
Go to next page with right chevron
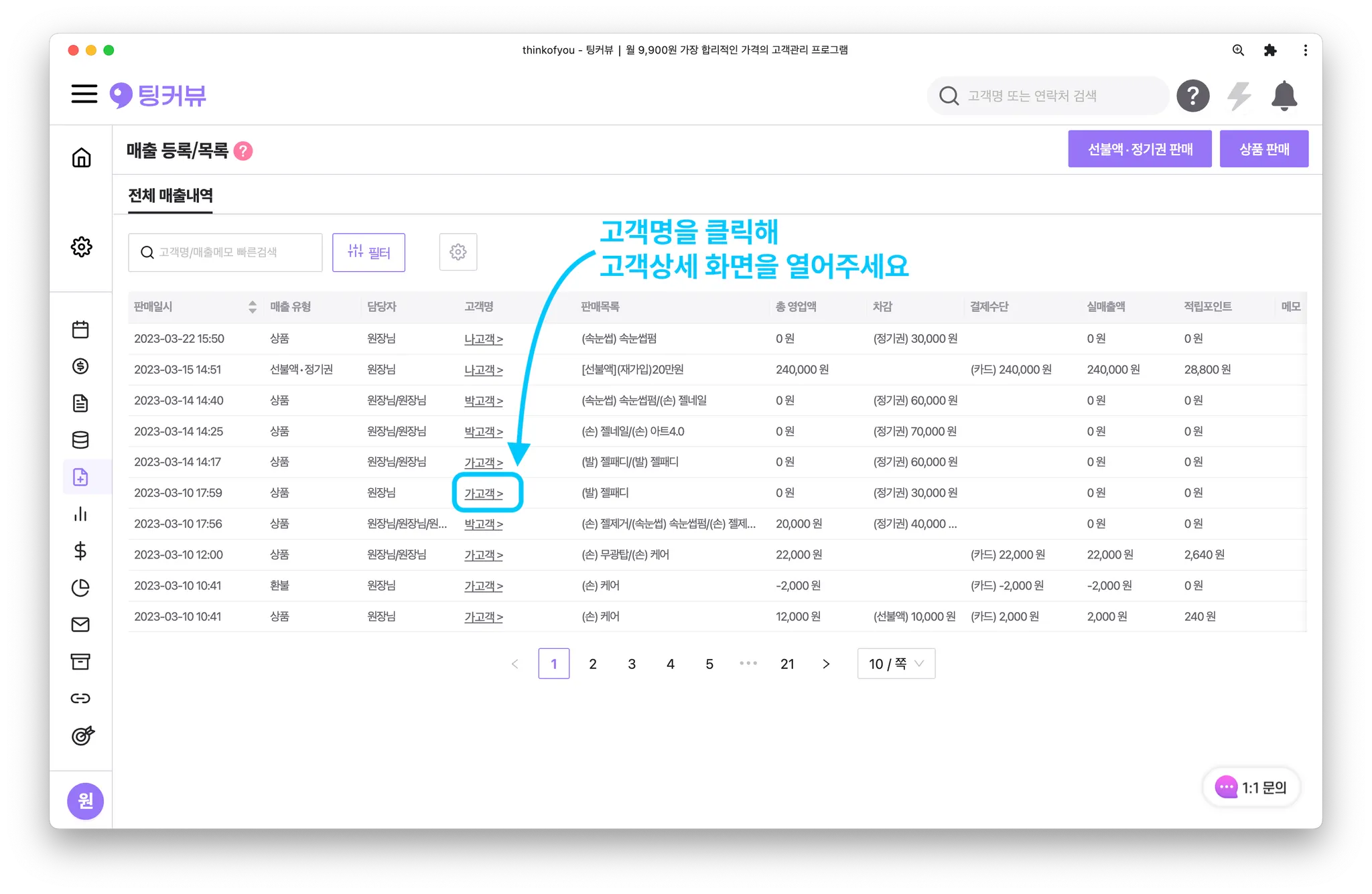825,664
